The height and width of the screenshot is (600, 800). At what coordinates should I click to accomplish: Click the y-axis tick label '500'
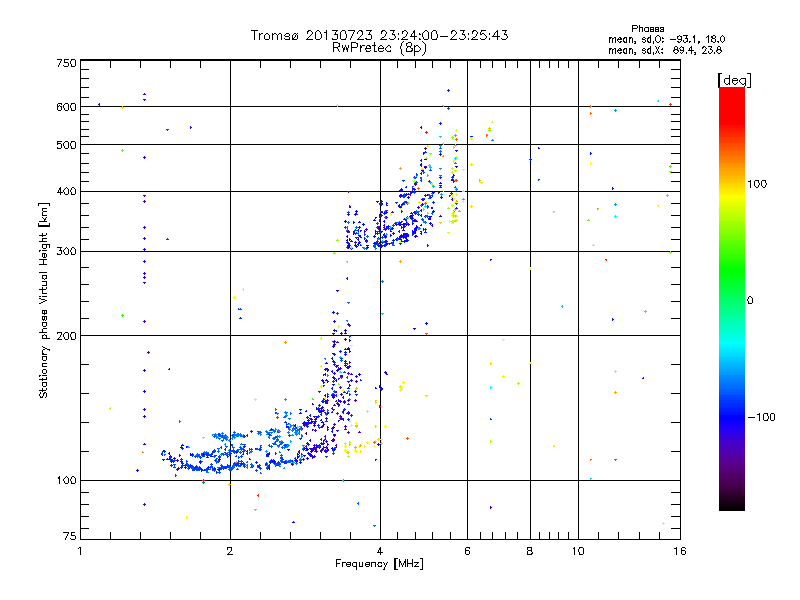(66, 145)
